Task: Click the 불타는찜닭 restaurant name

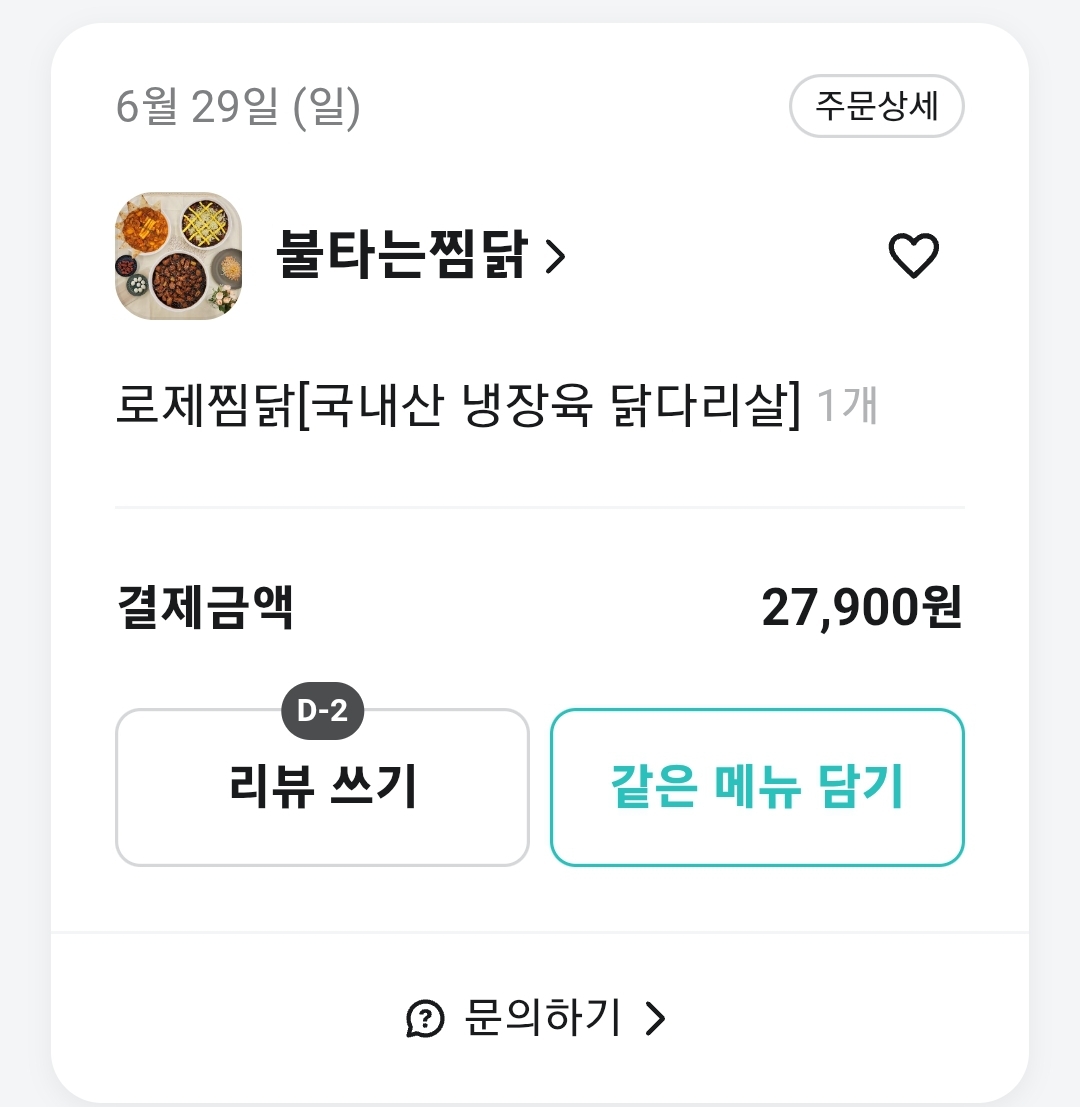Action: click(401, 257)
